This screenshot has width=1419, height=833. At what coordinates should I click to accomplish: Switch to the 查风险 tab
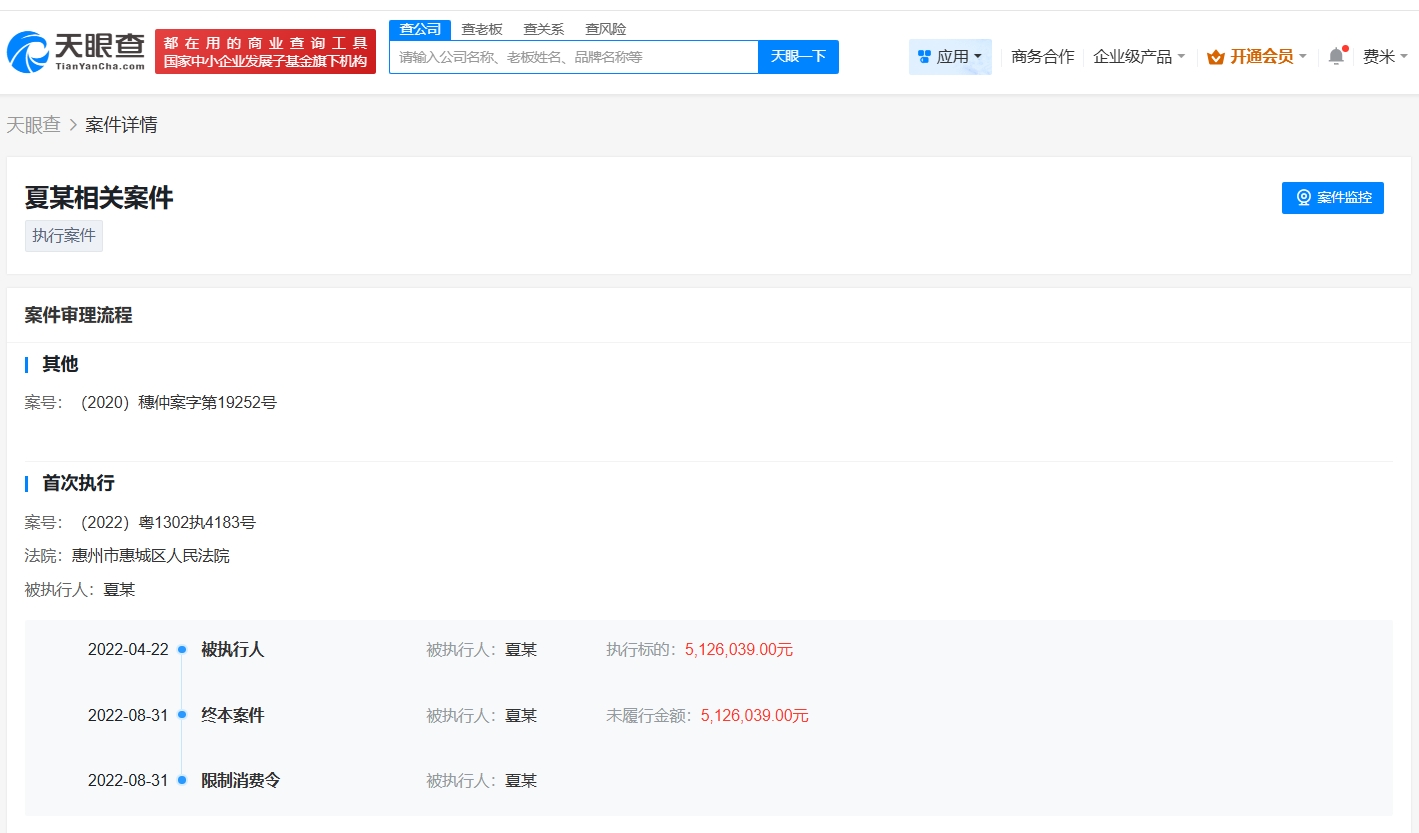[606, 29]
